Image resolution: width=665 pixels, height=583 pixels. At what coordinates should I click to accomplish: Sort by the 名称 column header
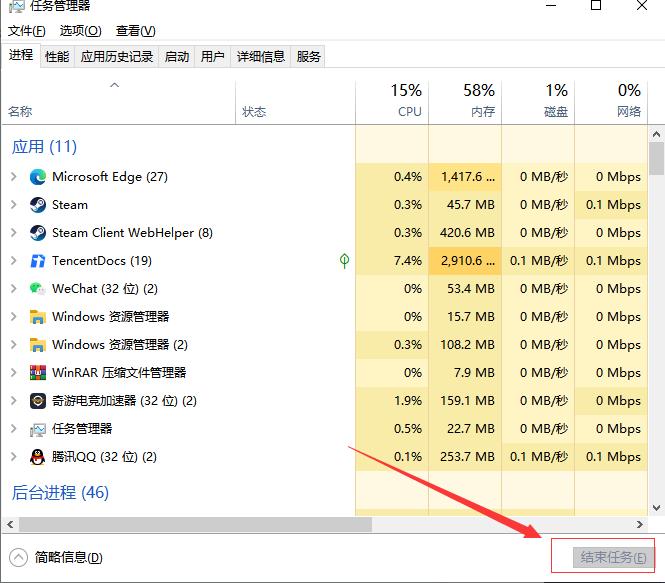click(119, 102)
